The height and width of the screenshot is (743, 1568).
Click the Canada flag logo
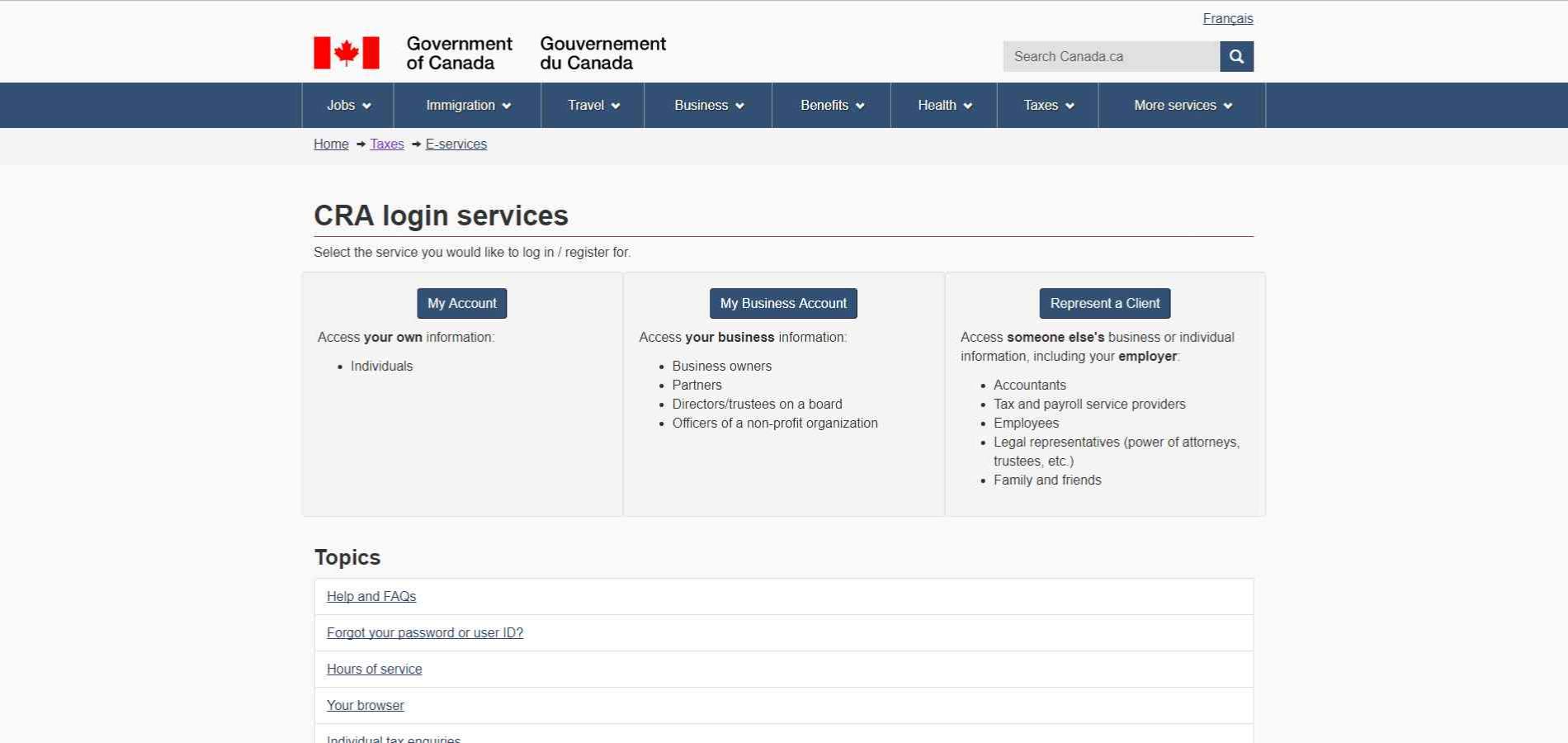(347, 53)
